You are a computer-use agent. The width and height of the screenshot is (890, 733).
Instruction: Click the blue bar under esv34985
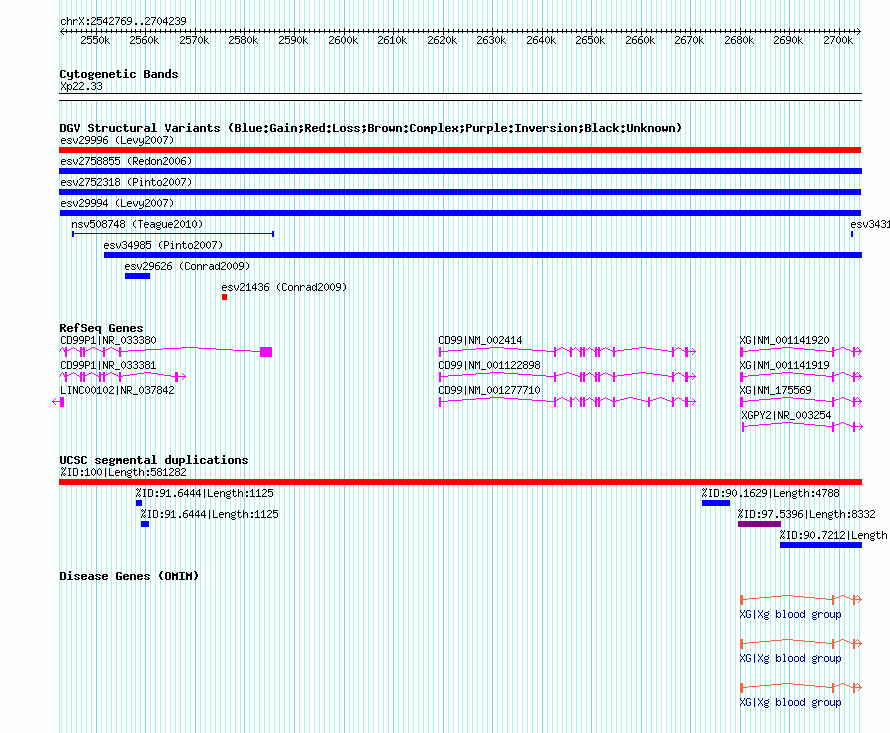click(x=483, y=255)
